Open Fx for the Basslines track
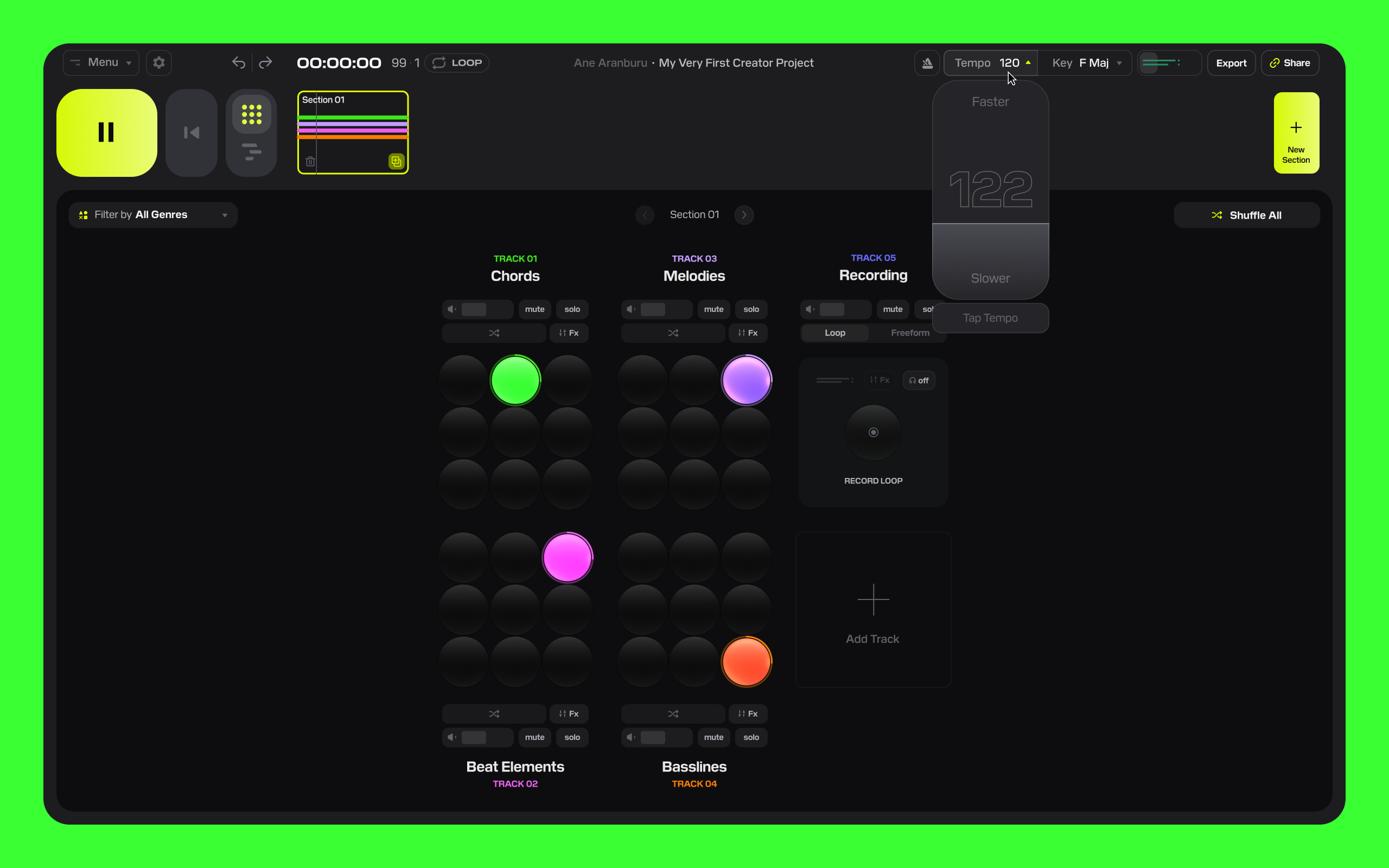The width and height of the screenshot is (1389, 868). [x=748, y=713]
